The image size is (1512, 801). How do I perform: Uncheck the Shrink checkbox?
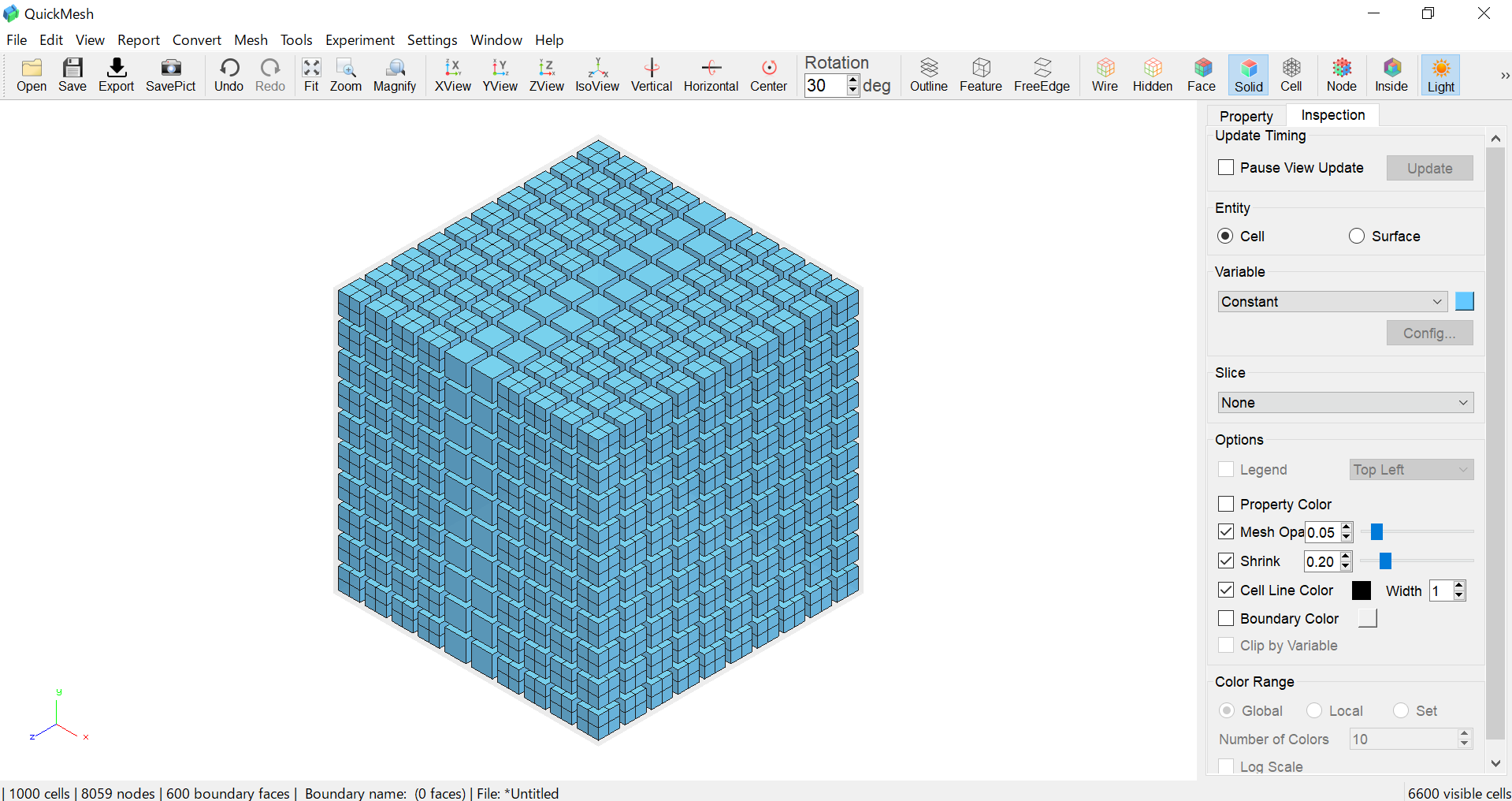click(1226, 561)
